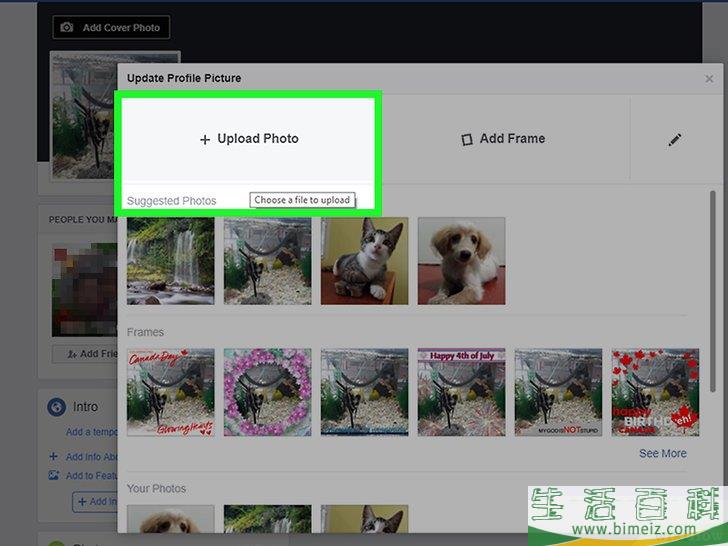Select the fish tank suggested photo

point(267,261)
